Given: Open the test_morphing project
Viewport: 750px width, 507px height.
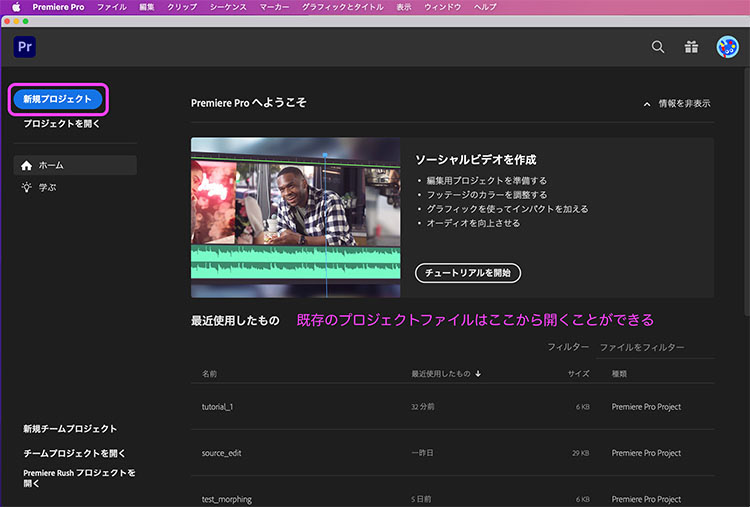Looking at the screenshot, I should tap(227, 499).
